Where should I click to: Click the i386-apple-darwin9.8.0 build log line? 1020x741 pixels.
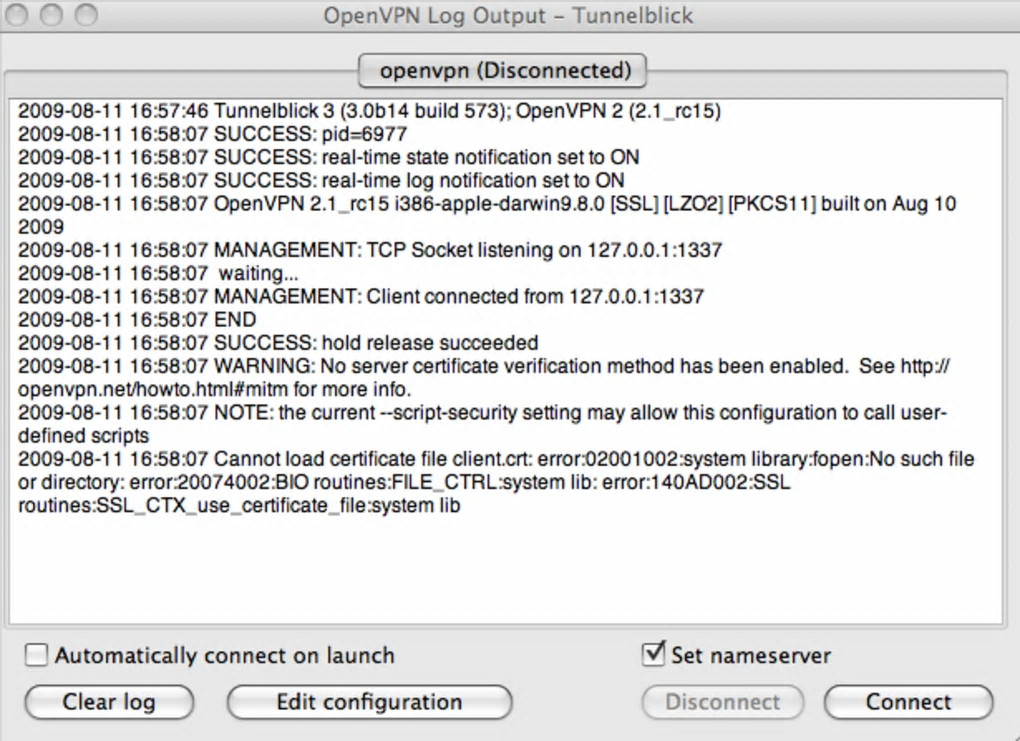(487, 215)
